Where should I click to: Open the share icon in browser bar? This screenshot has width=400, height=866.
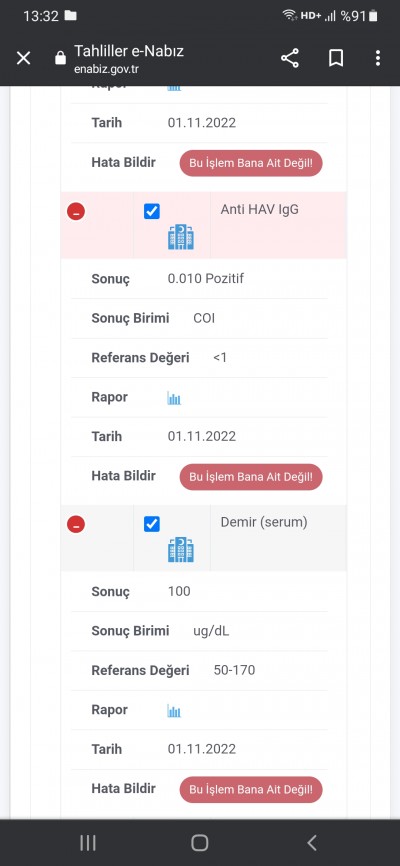290,58
